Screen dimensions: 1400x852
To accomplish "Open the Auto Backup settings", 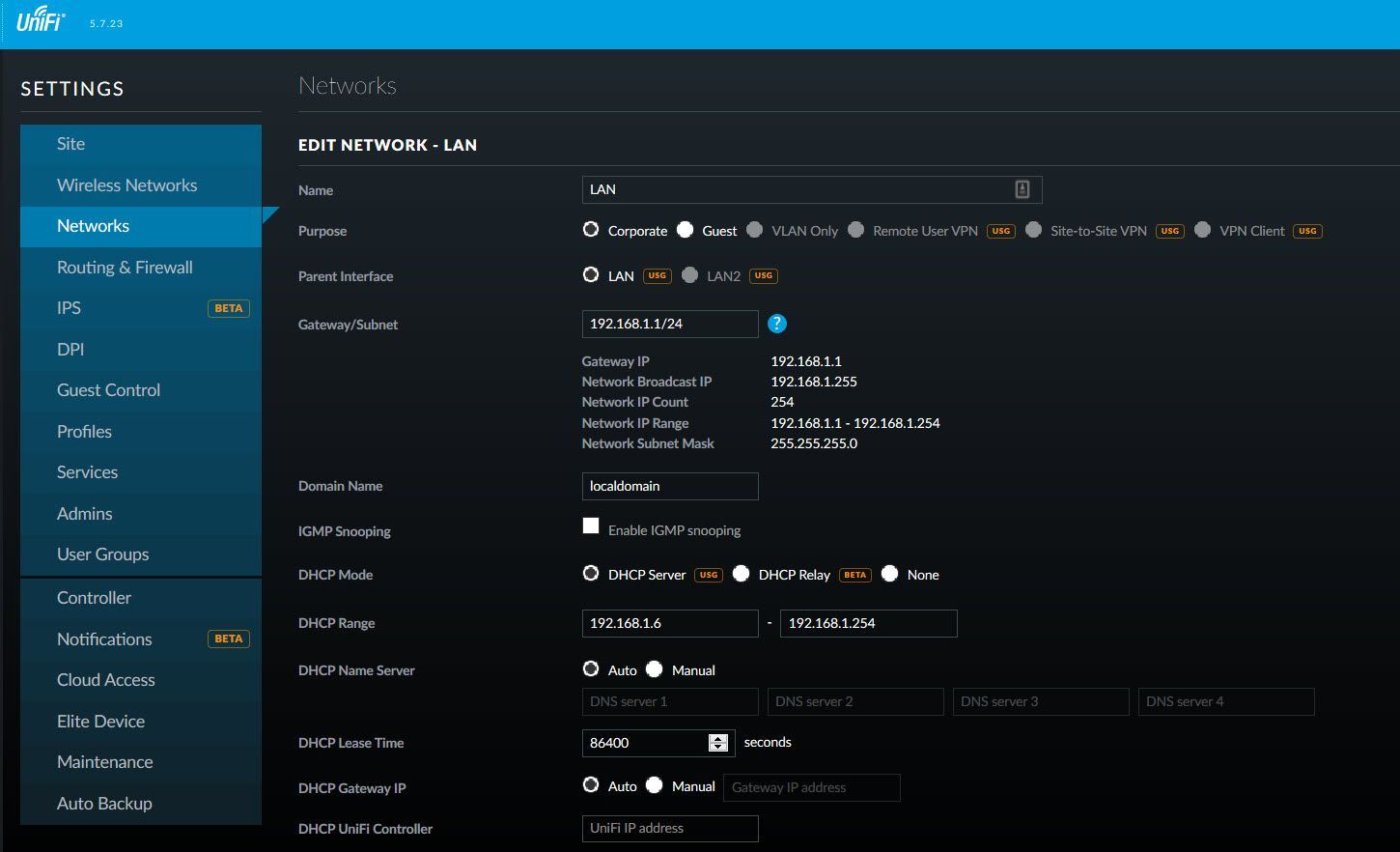I will [104, 803].
